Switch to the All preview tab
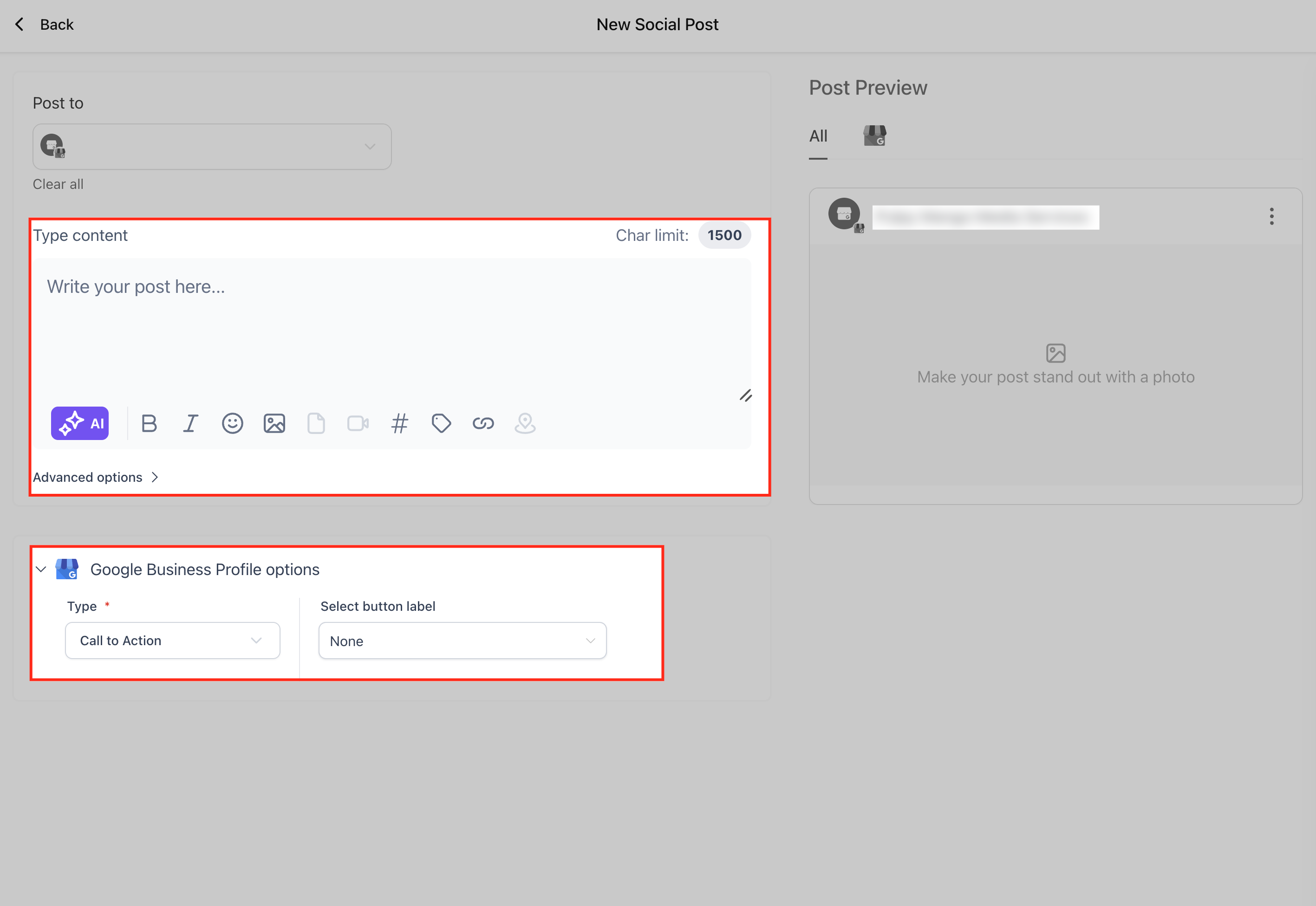 818,136
